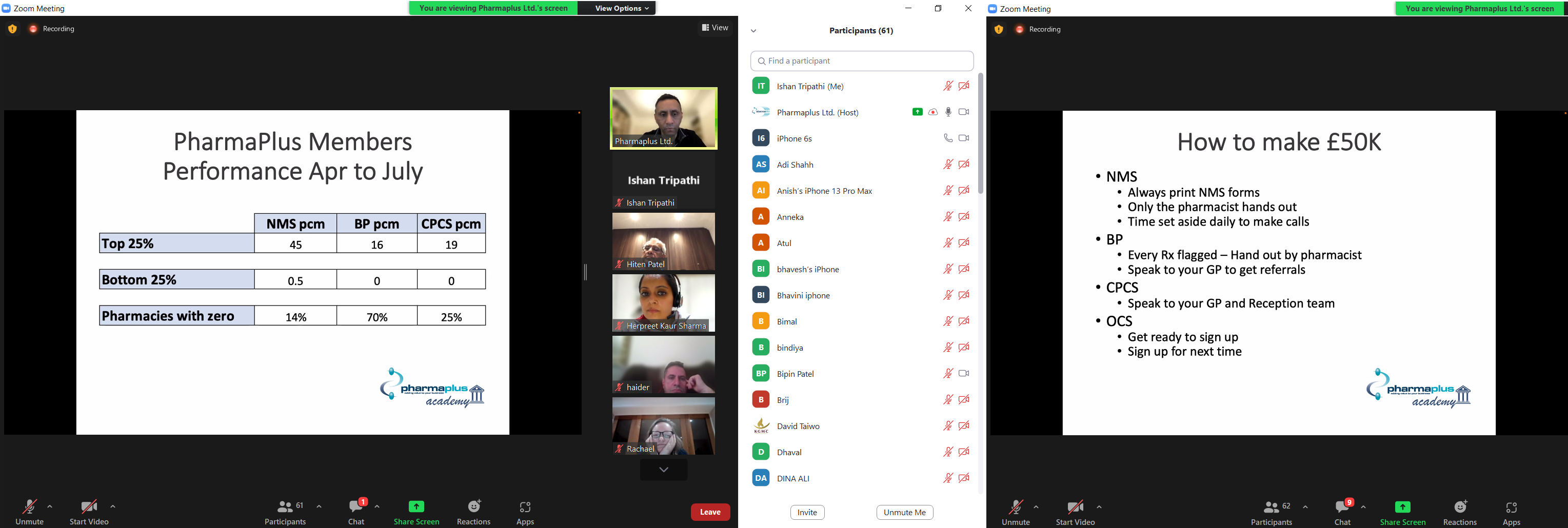This screenshot has height=528, width=1568.
Task: Click the Find a participant search field
Action: point(861,61)
